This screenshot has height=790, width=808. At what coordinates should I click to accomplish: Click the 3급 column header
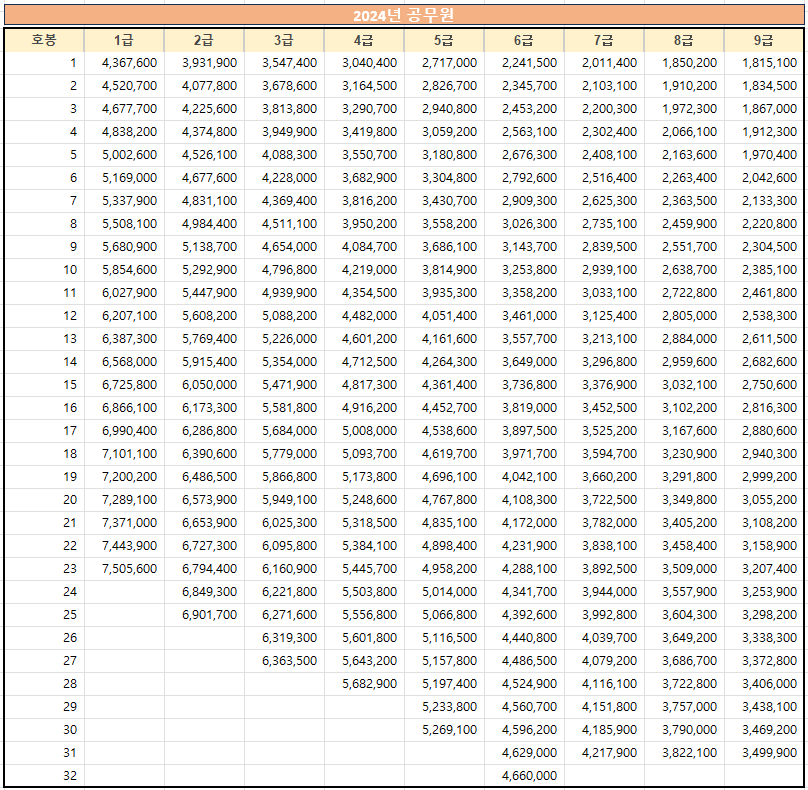point(284,40)
